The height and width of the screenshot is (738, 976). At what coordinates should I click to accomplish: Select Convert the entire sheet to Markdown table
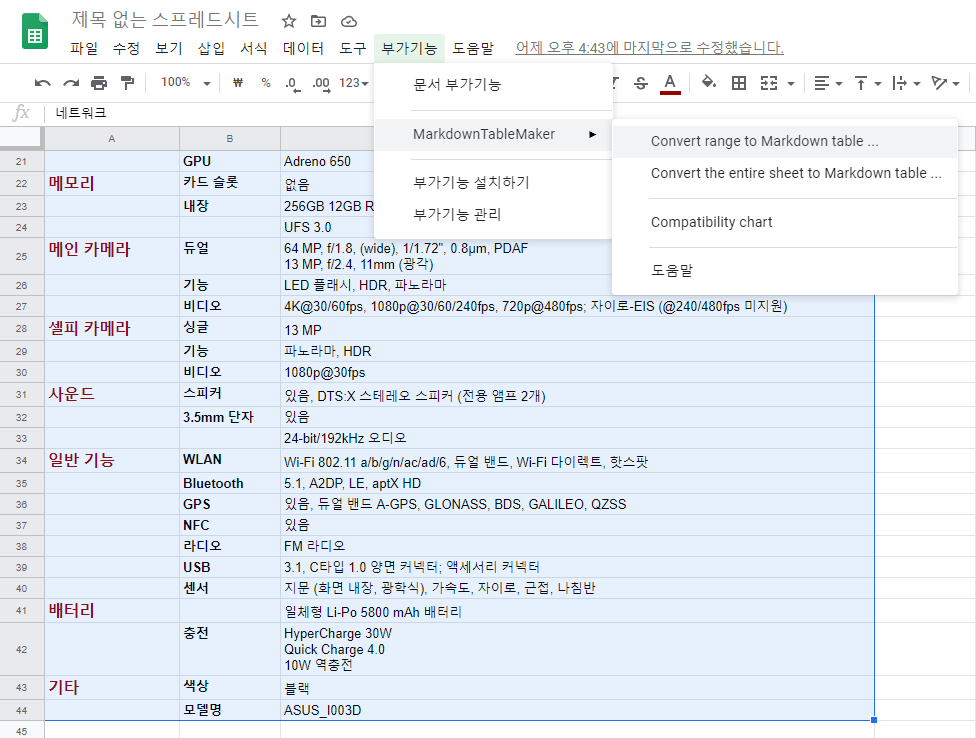coord(784,173)
